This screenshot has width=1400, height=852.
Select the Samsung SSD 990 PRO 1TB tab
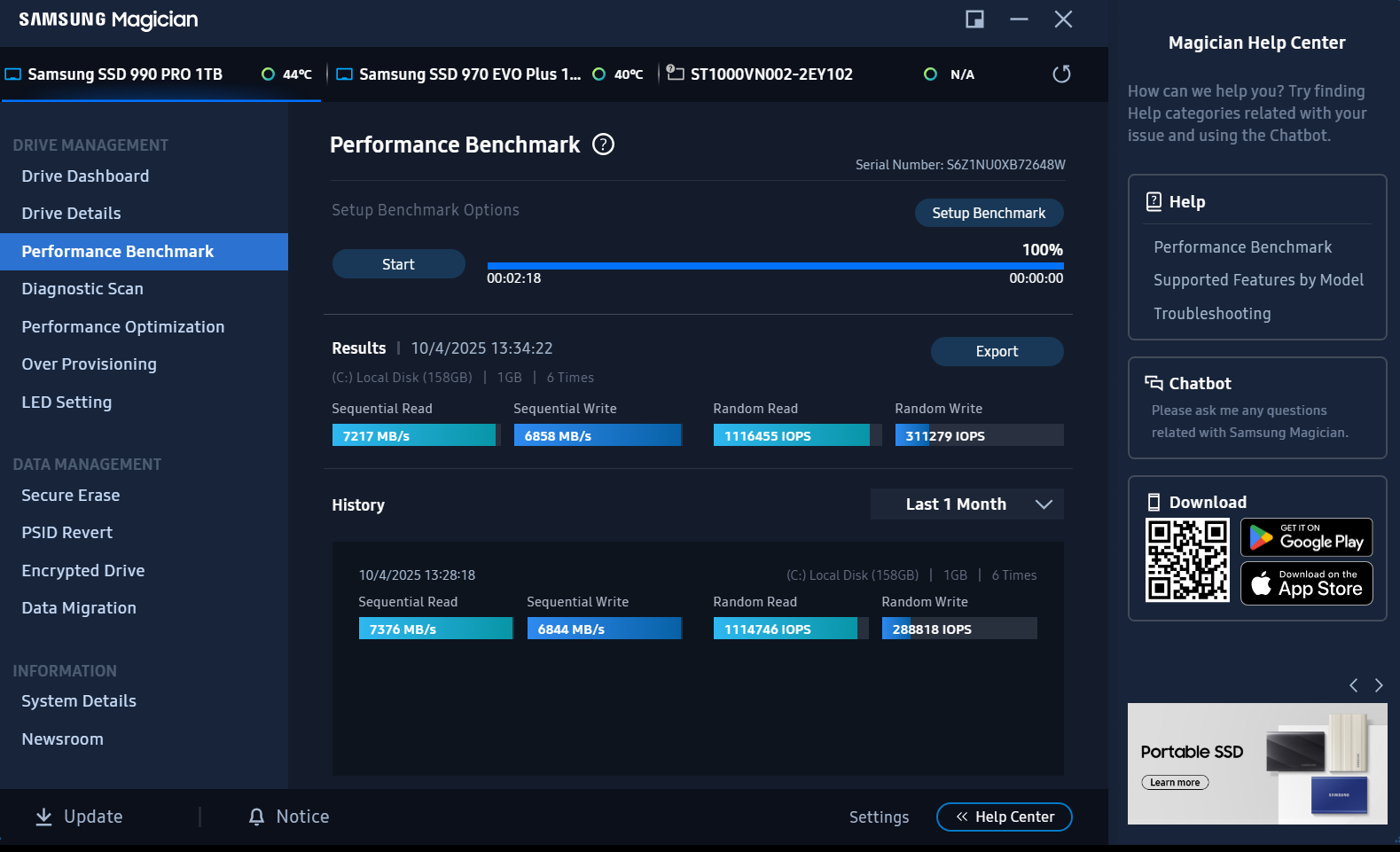160,74
